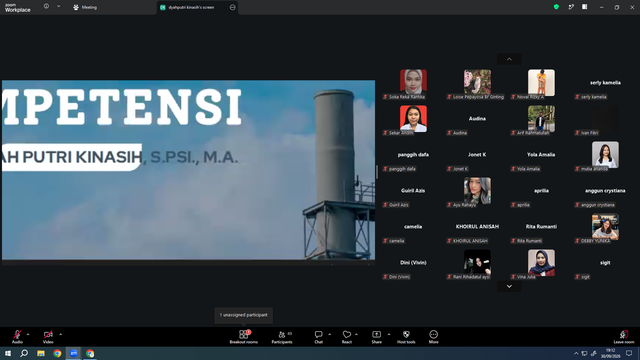
Task: Open the Participants panel
Action: tap(282, 337)
